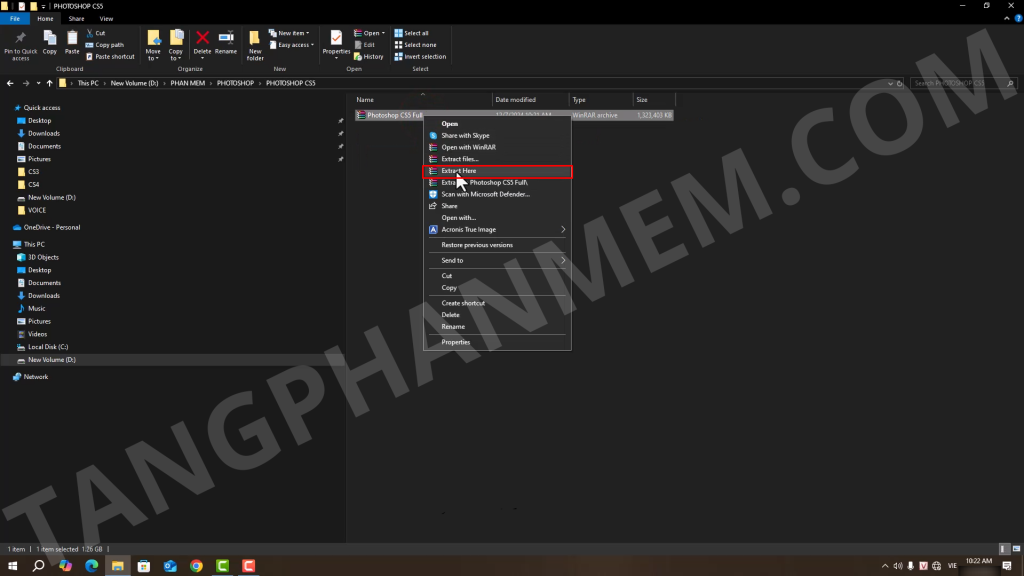Open the Easy access dropdown
The height and width of the screenshot is (576, 1024).
(295, 45)
